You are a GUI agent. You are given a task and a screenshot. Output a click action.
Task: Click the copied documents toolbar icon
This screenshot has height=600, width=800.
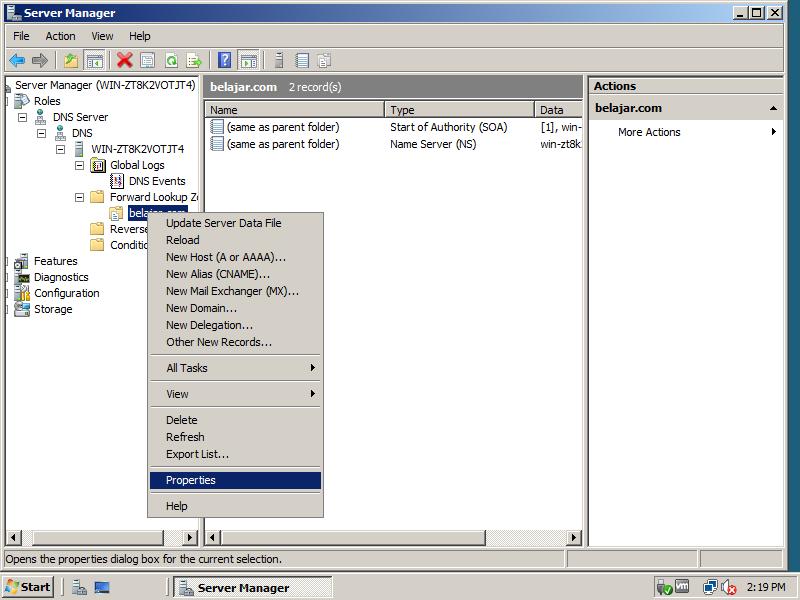pyautogui.click(x=325, y=61)
